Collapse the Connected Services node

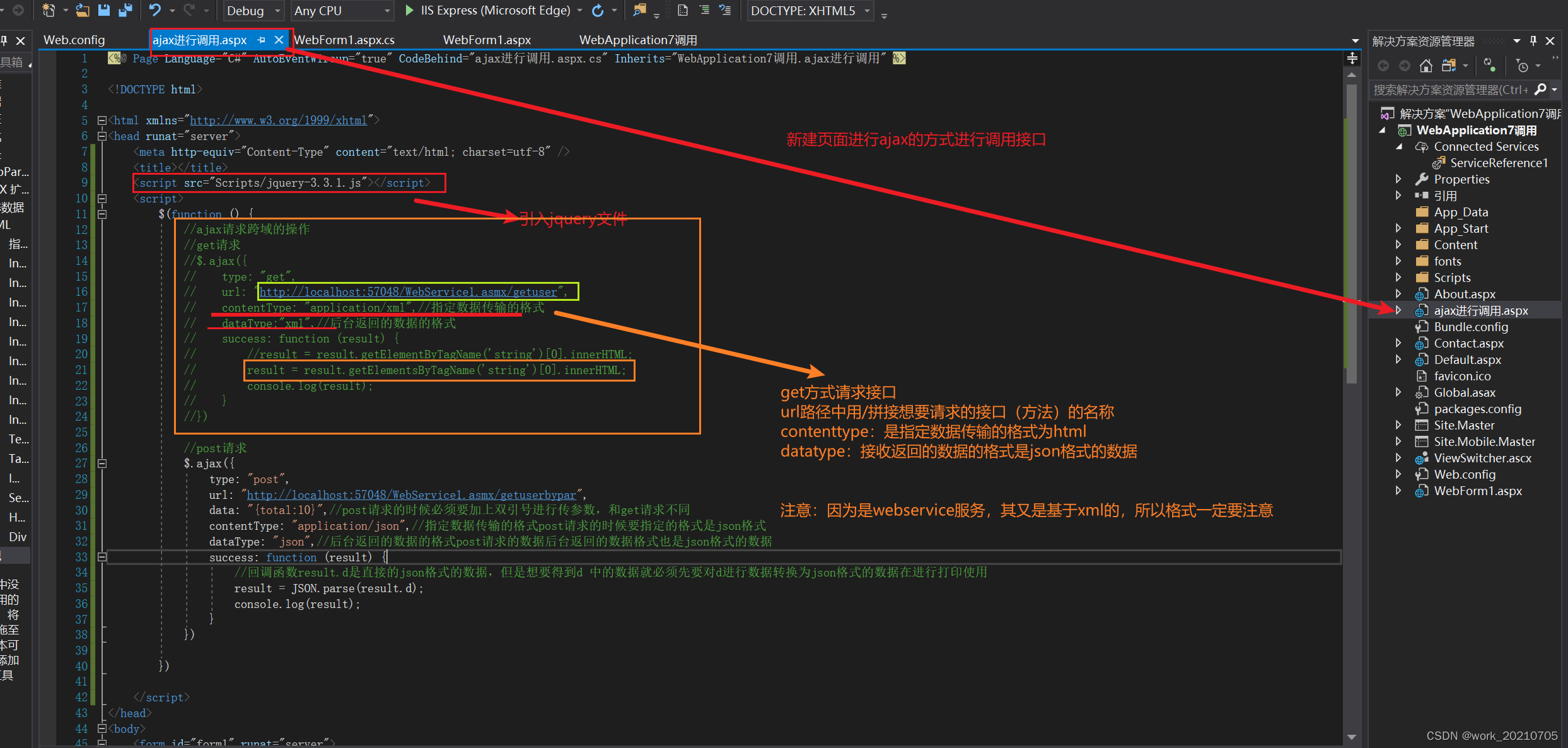tap(1399, 146)
